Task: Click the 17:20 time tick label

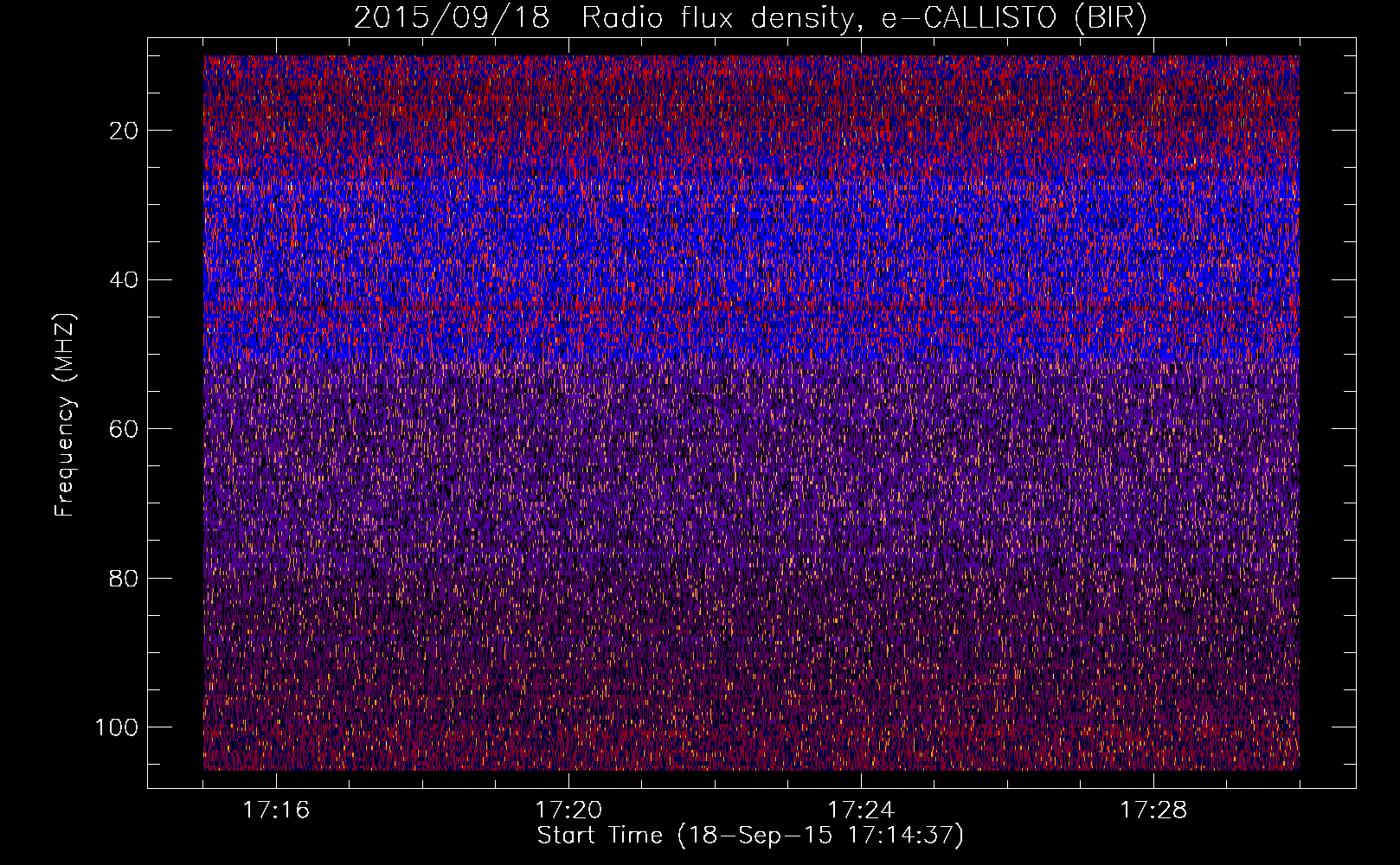Action: 568,811
